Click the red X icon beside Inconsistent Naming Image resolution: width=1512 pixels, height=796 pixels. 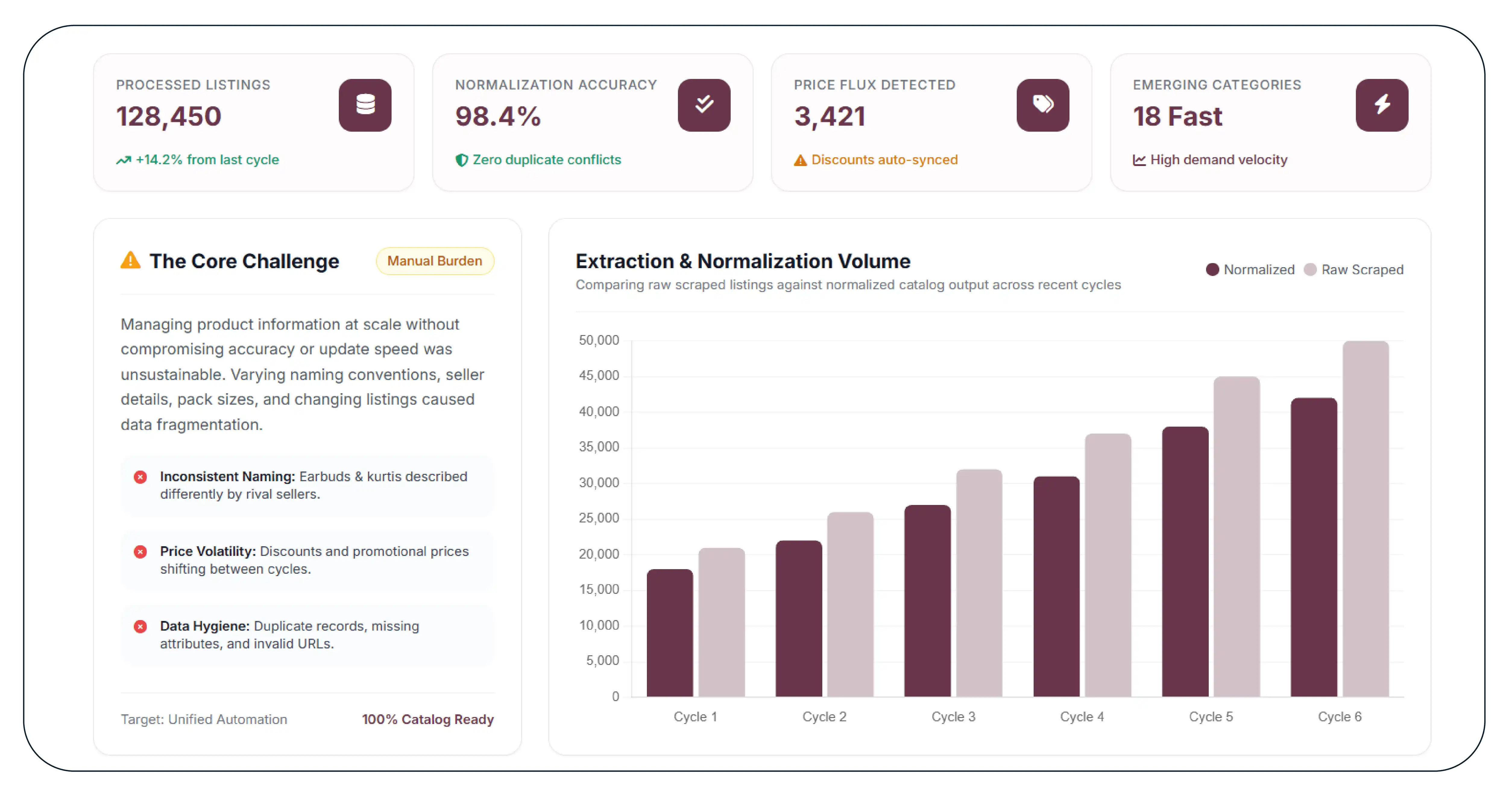pyautogui.click(x=140, y=477)
